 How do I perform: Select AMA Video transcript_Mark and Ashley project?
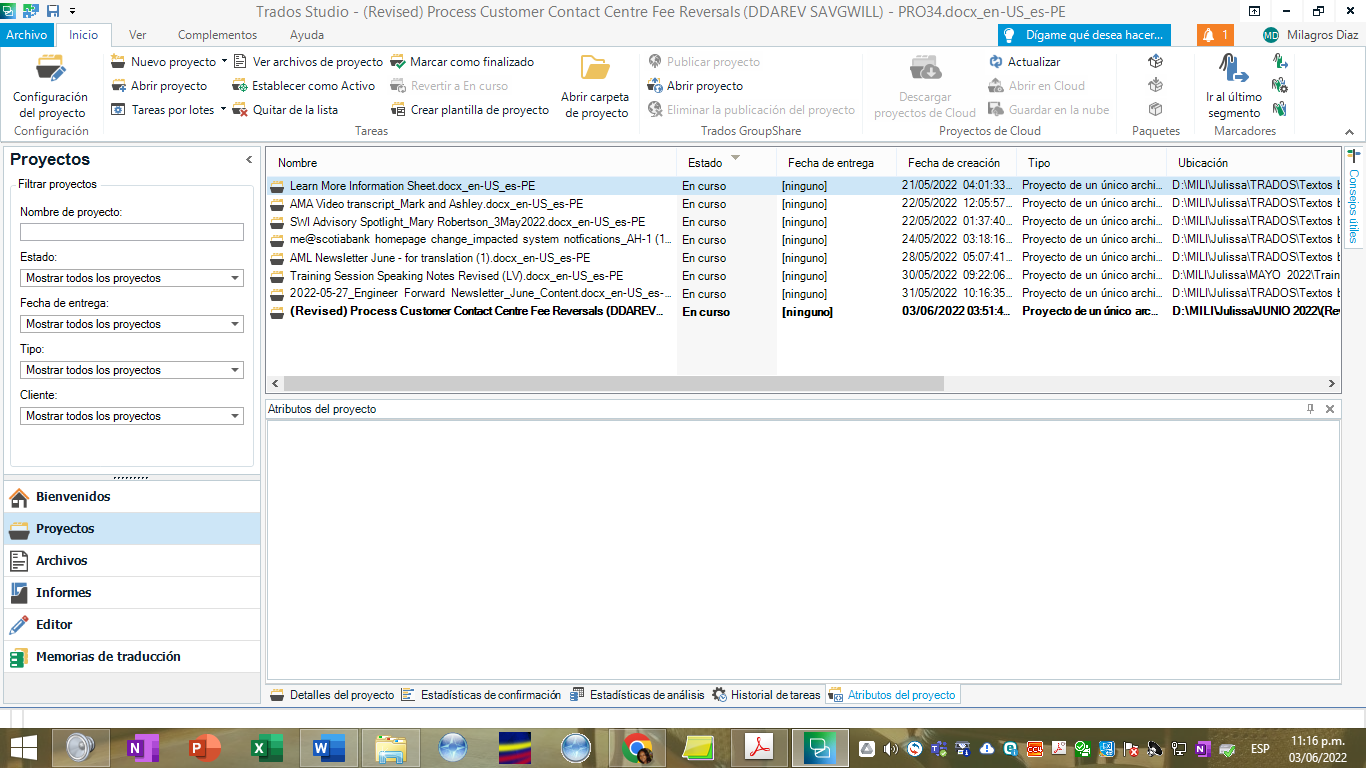(803, 204)
